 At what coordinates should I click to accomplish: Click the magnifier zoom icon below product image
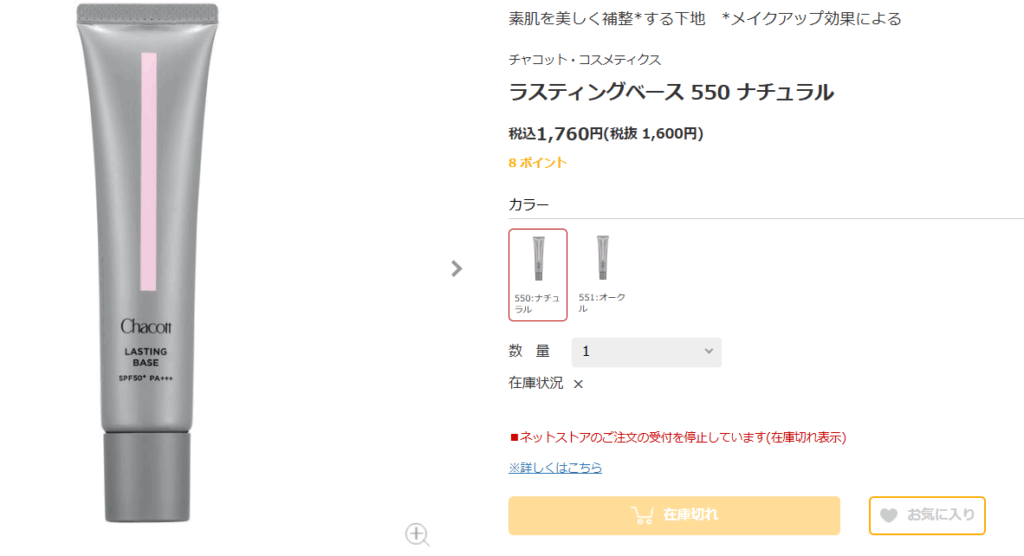(x=417, y=534)
